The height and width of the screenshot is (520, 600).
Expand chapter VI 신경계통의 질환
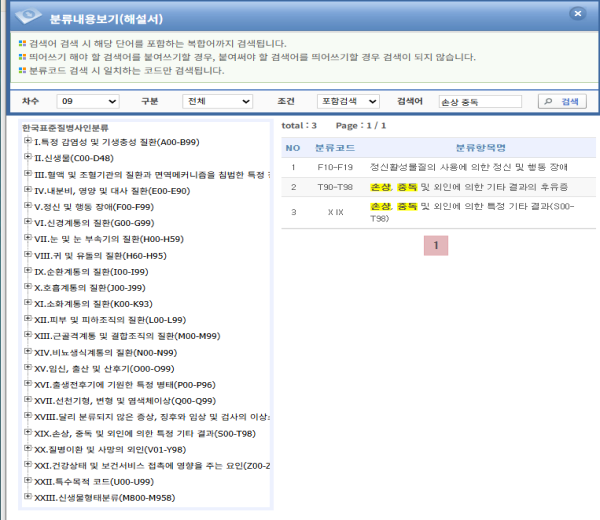coord(28,222)
